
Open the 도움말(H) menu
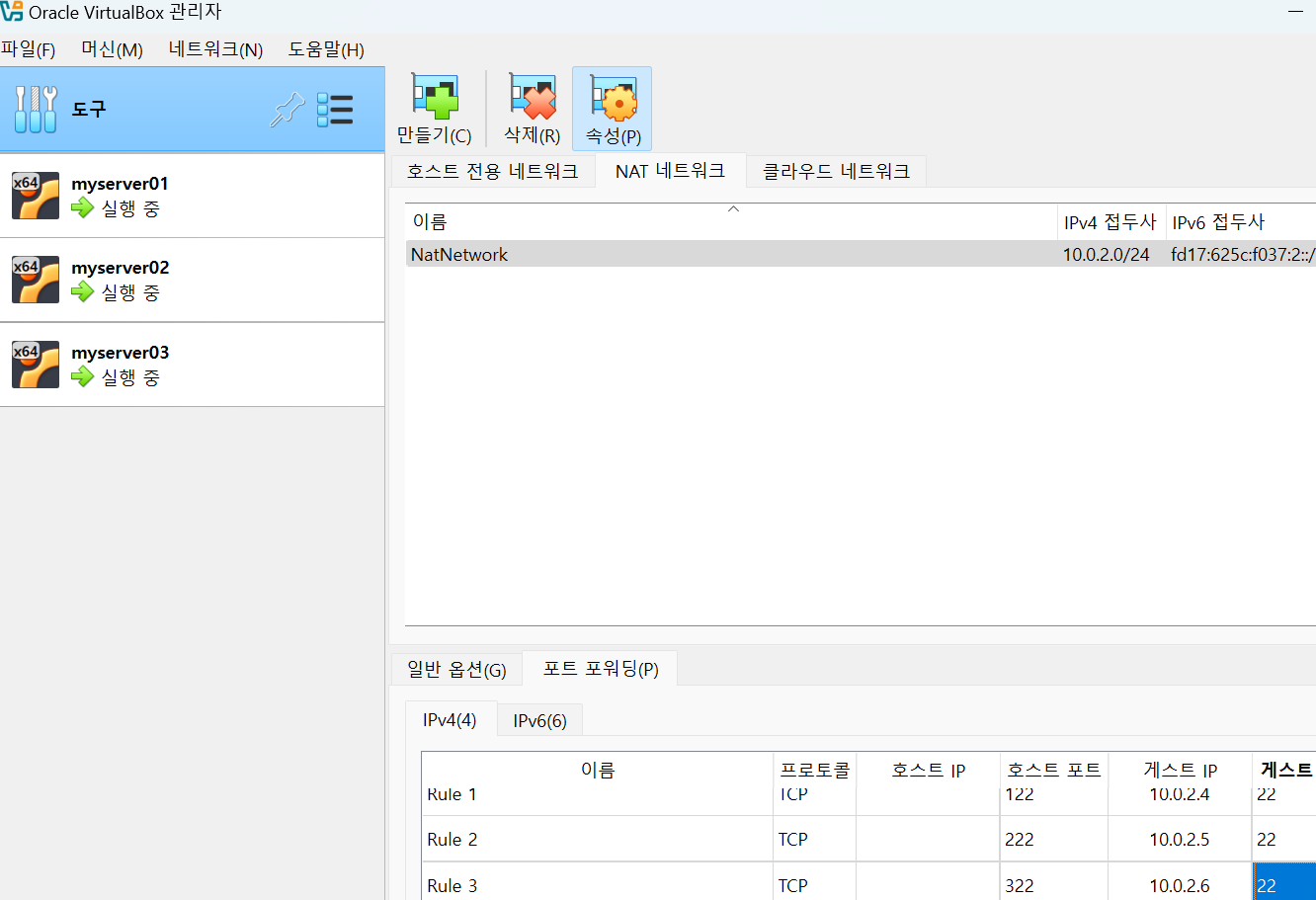click(x=326, y=49)
